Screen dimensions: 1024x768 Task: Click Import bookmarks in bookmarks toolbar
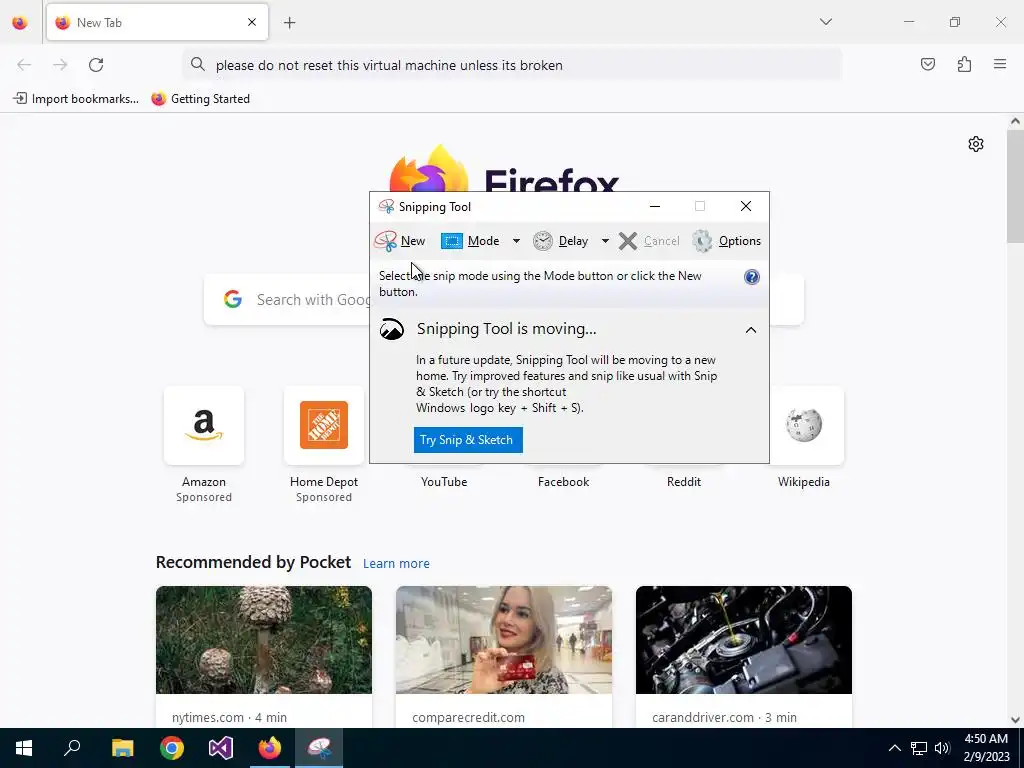point(76,99)
